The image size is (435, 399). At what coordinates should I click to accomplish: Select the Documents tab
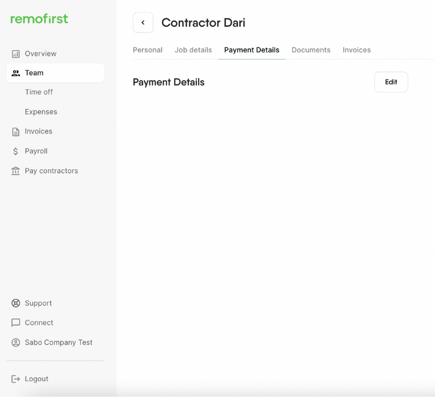click(311, 50)
